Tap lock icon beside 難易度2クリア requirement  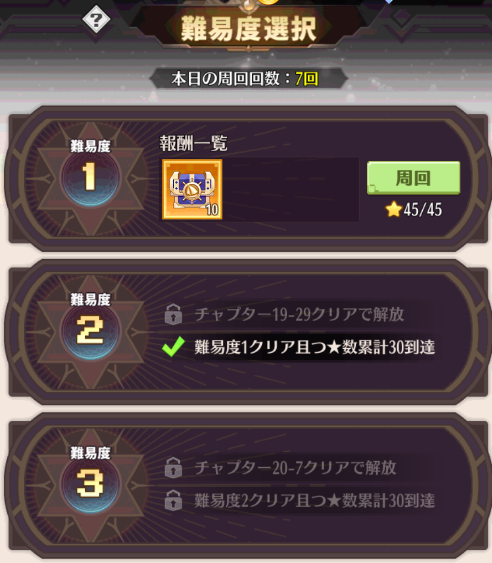tap(173, 500)
